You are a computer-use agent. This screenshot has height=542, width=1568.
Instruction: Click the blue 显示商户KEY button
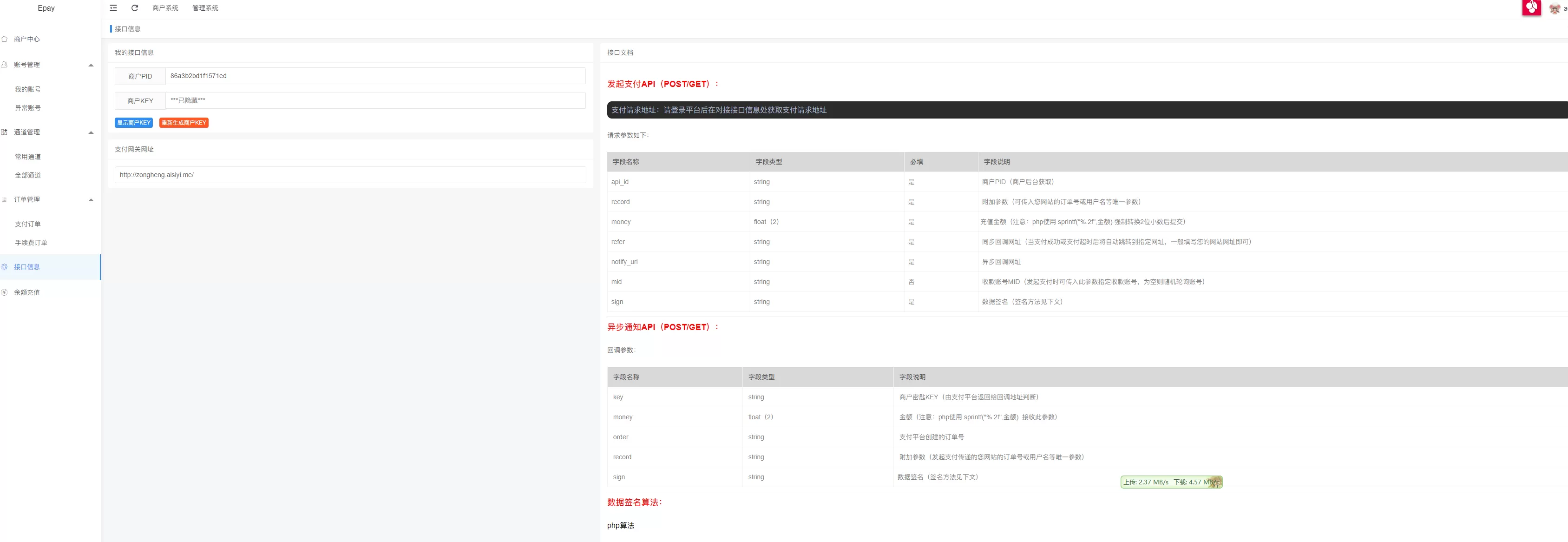point(133,122)
